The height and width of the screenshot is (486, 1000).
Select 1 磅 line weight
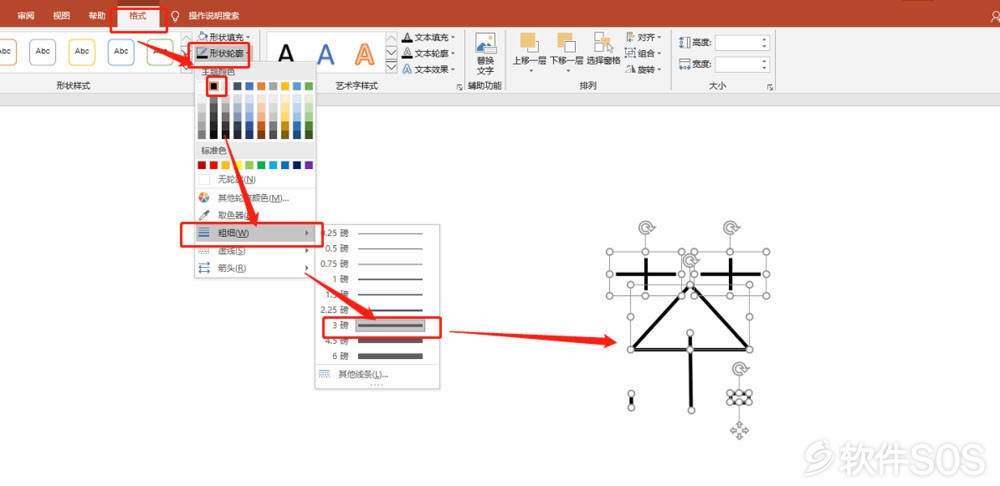pyautogui.click(x=378, y=279)
